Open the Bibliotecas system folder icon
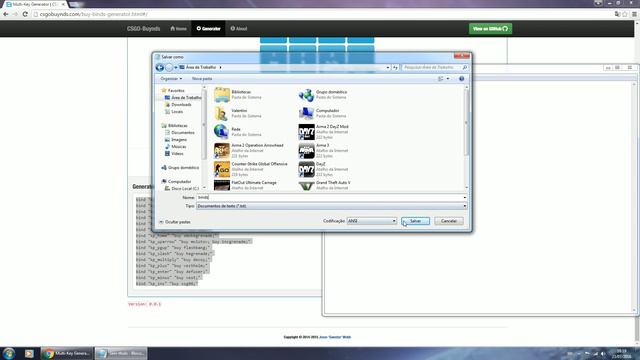 222,95
